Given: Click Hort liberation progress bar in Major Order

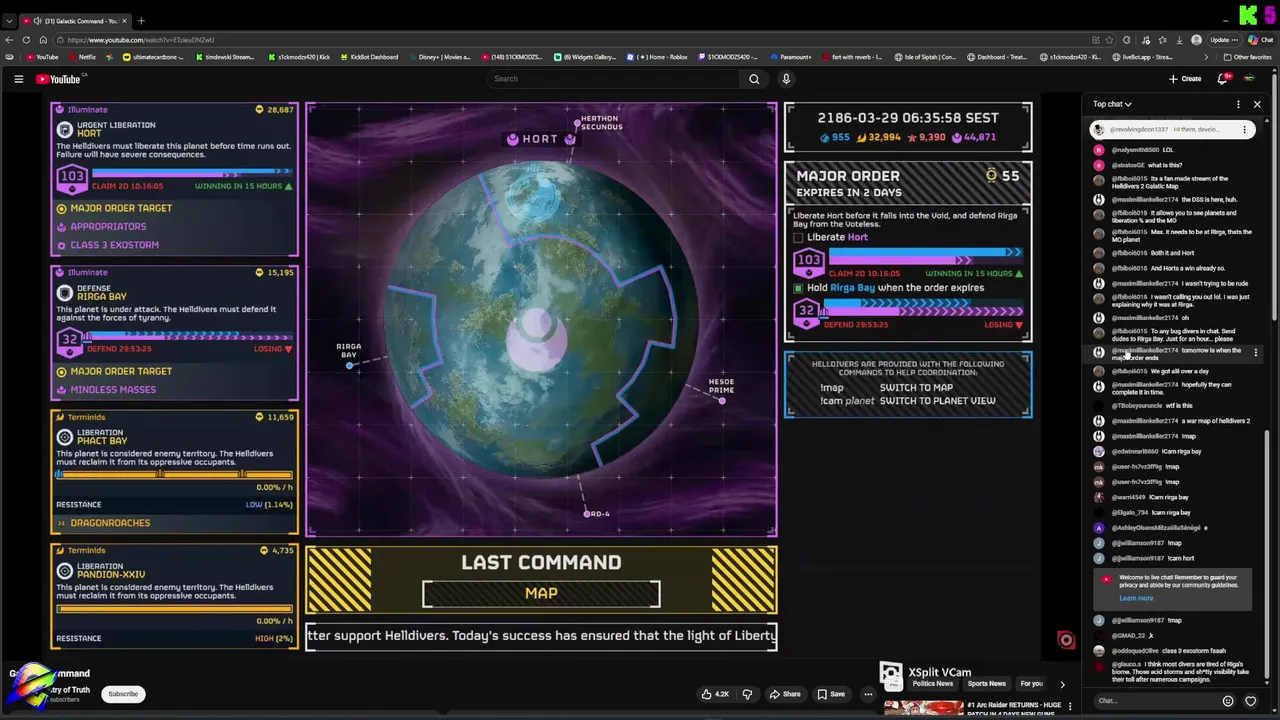Looking at the screenshot, I should 923,258.
